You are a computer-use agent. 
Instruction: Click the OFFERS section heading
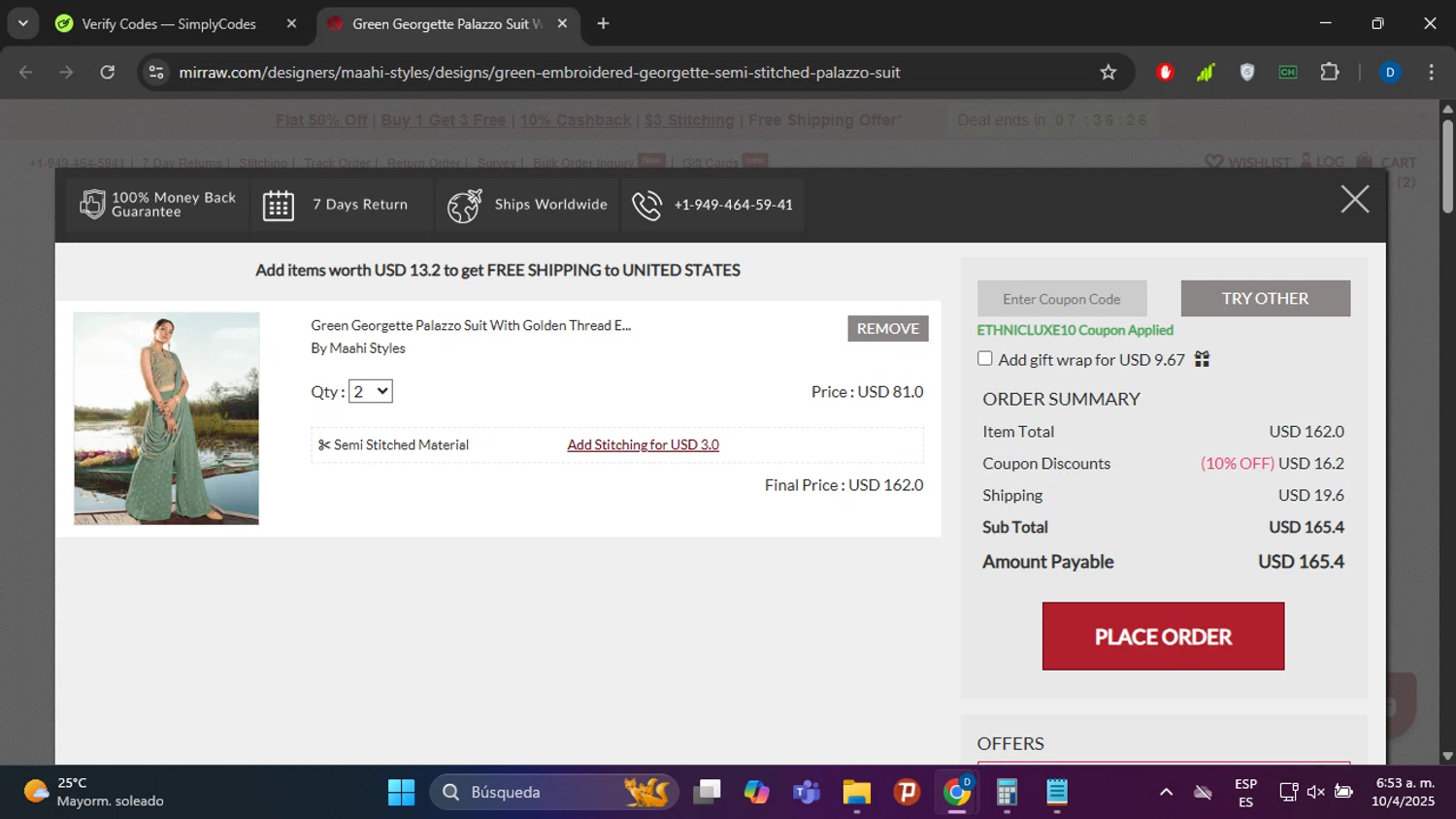[1010, 743]
